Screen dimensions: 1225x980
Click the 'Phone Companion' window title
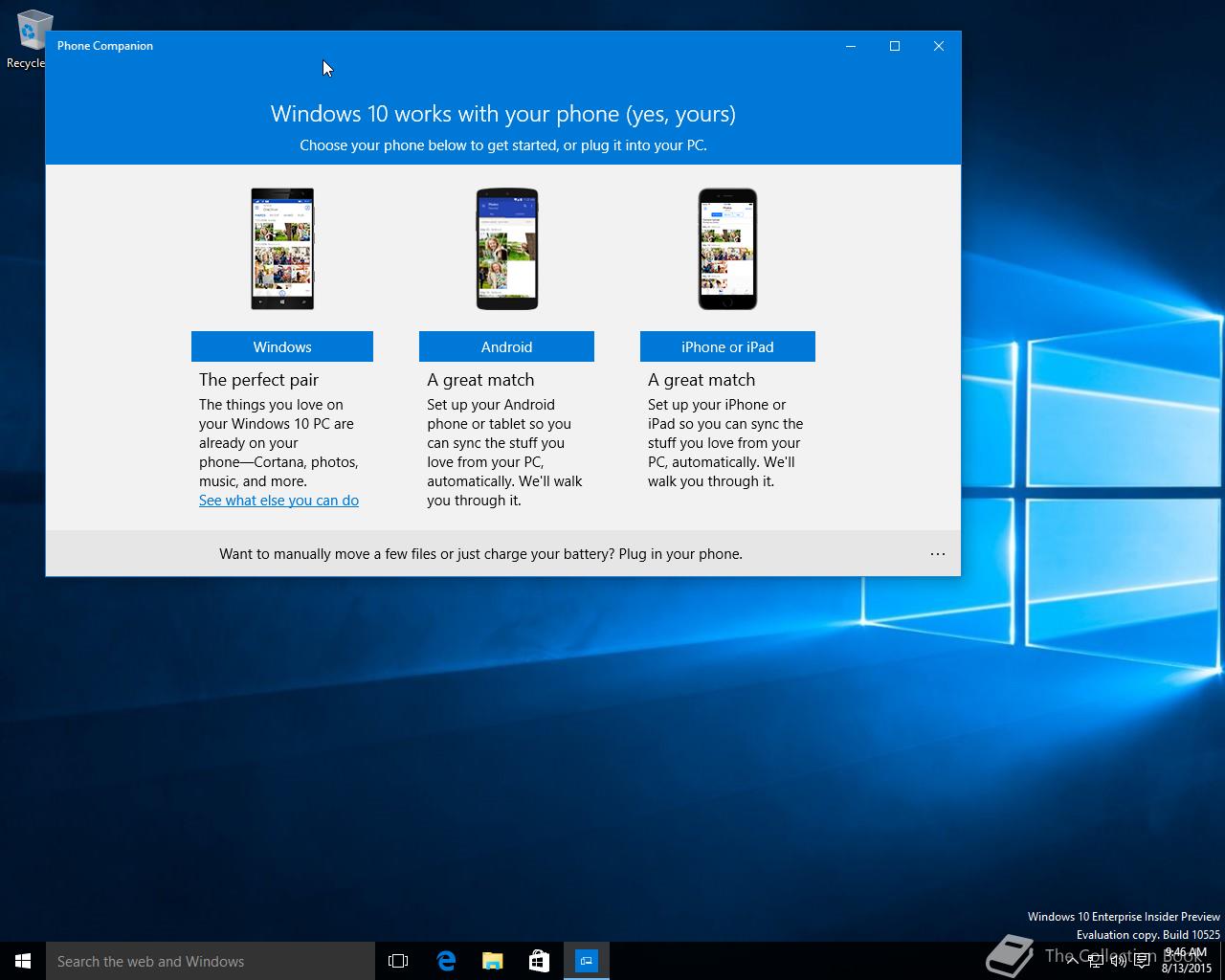point(105,46)
